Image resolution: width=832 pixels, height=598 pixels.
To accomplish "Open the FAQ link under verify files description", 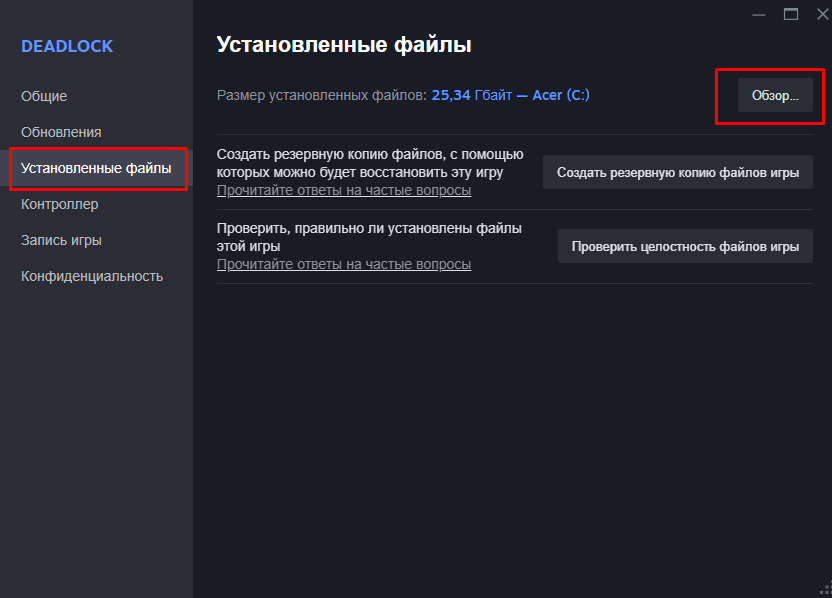I will coord(344,264).
